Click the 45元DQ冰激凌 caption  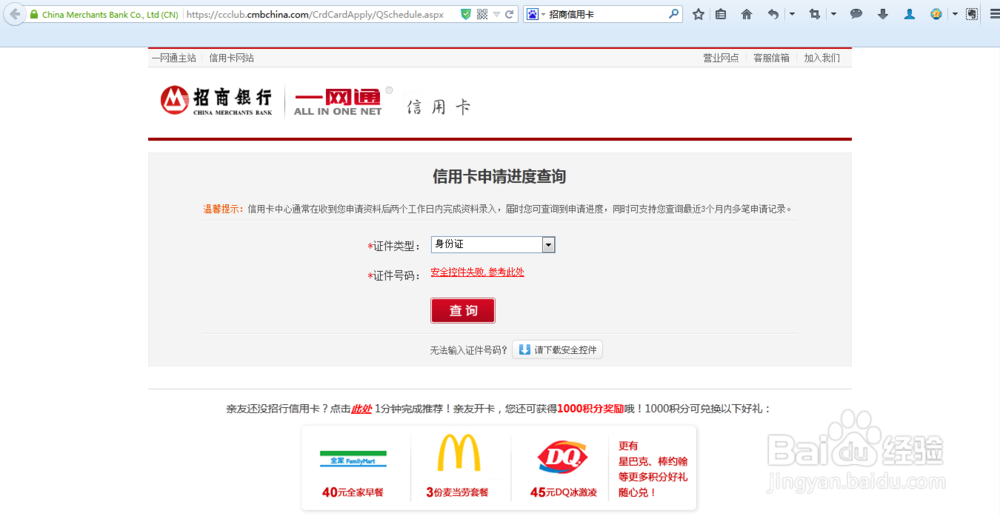point(563,492)
